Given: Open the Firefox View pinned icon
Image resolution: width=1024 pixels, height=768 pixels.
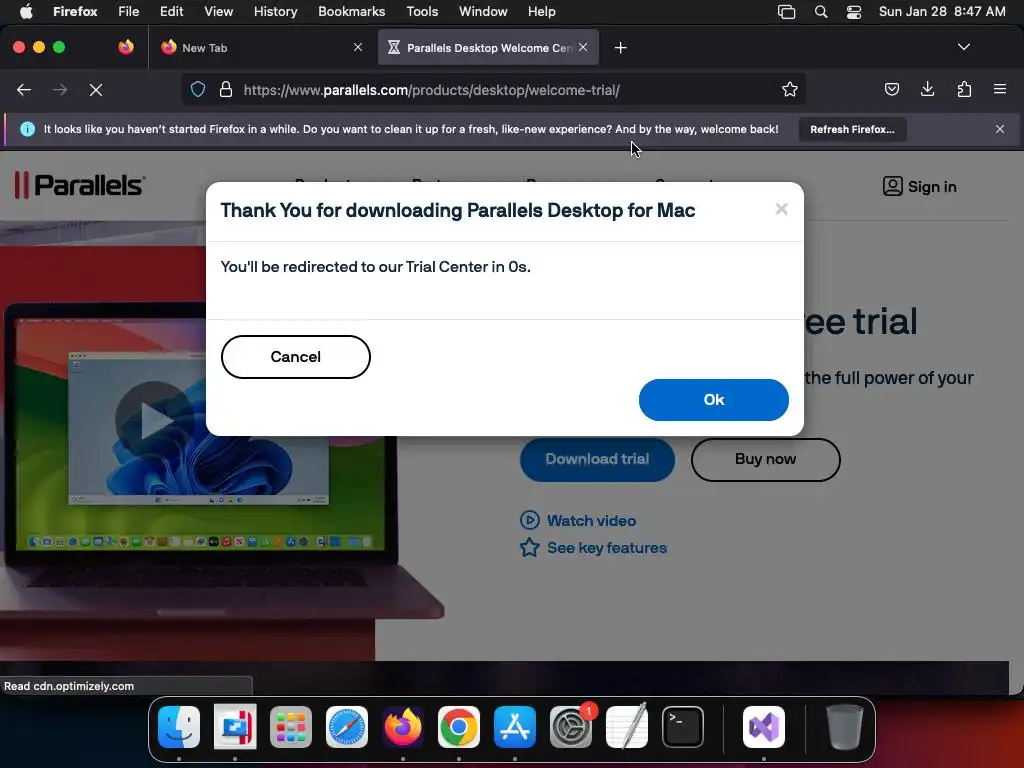Looking at the screenshot, I should click(x=126, y=47).
